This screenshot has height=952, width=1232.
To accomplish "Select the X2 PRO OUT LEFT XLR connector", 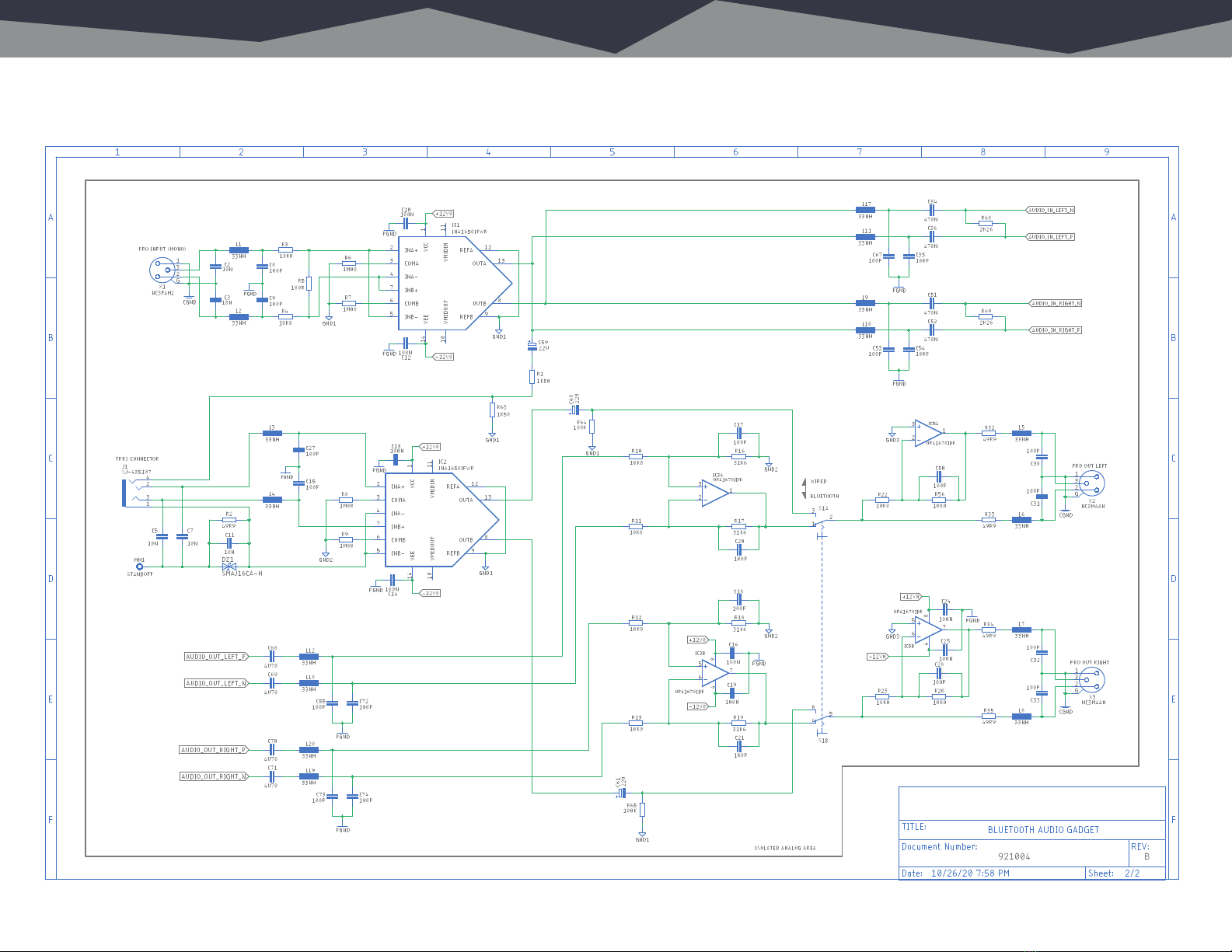I will point(1093,484).
